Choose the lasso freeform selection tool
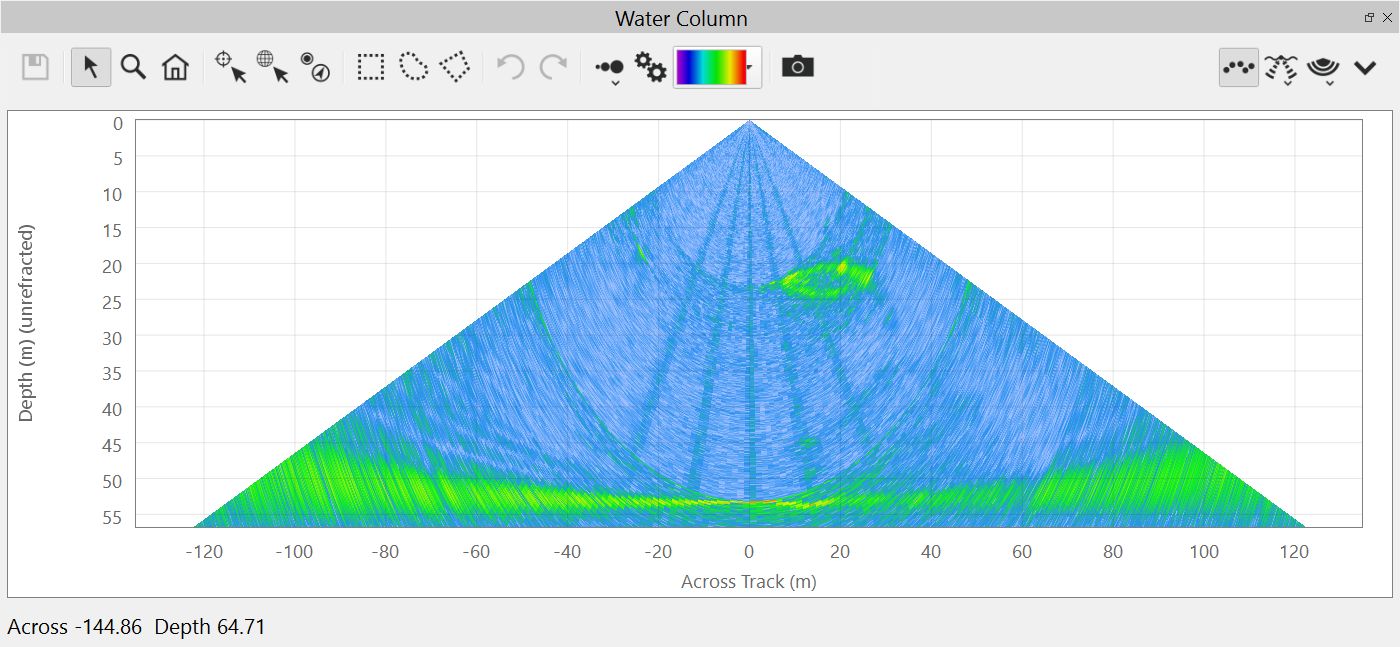This screenshot has height=647, width=1400. 413,67
